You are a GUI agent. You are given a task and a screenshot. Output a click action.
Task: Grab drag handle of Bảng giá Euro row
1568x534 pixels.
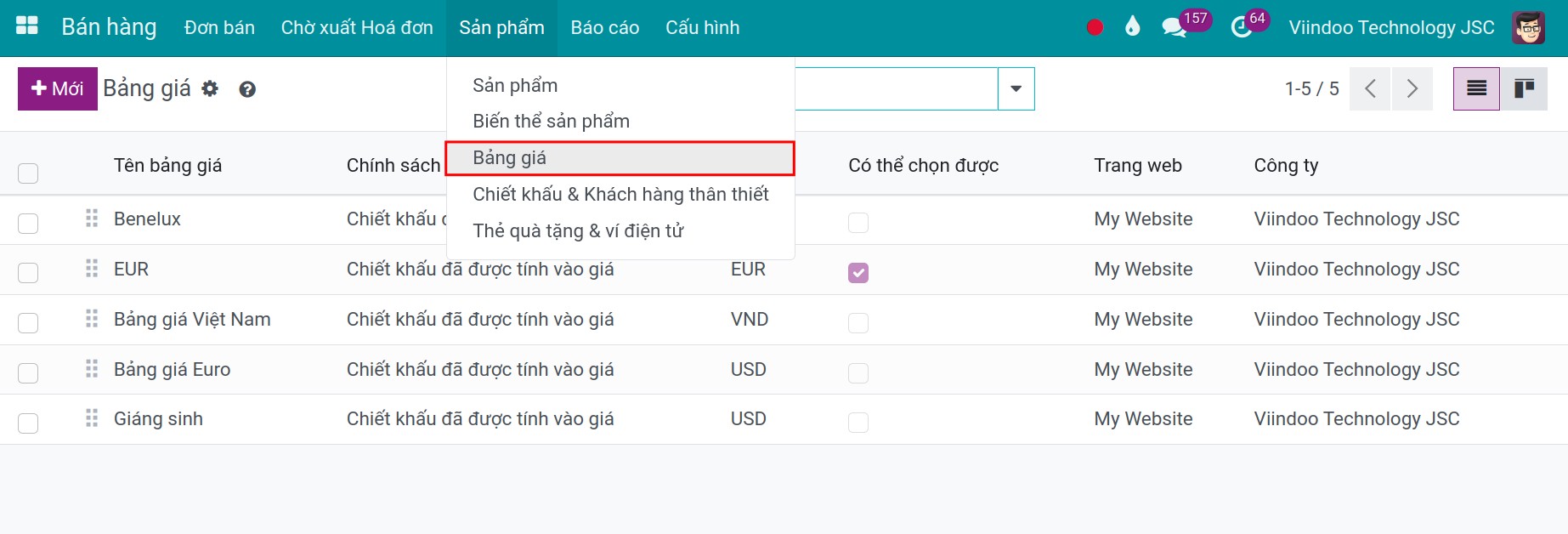tap(92, 369)
